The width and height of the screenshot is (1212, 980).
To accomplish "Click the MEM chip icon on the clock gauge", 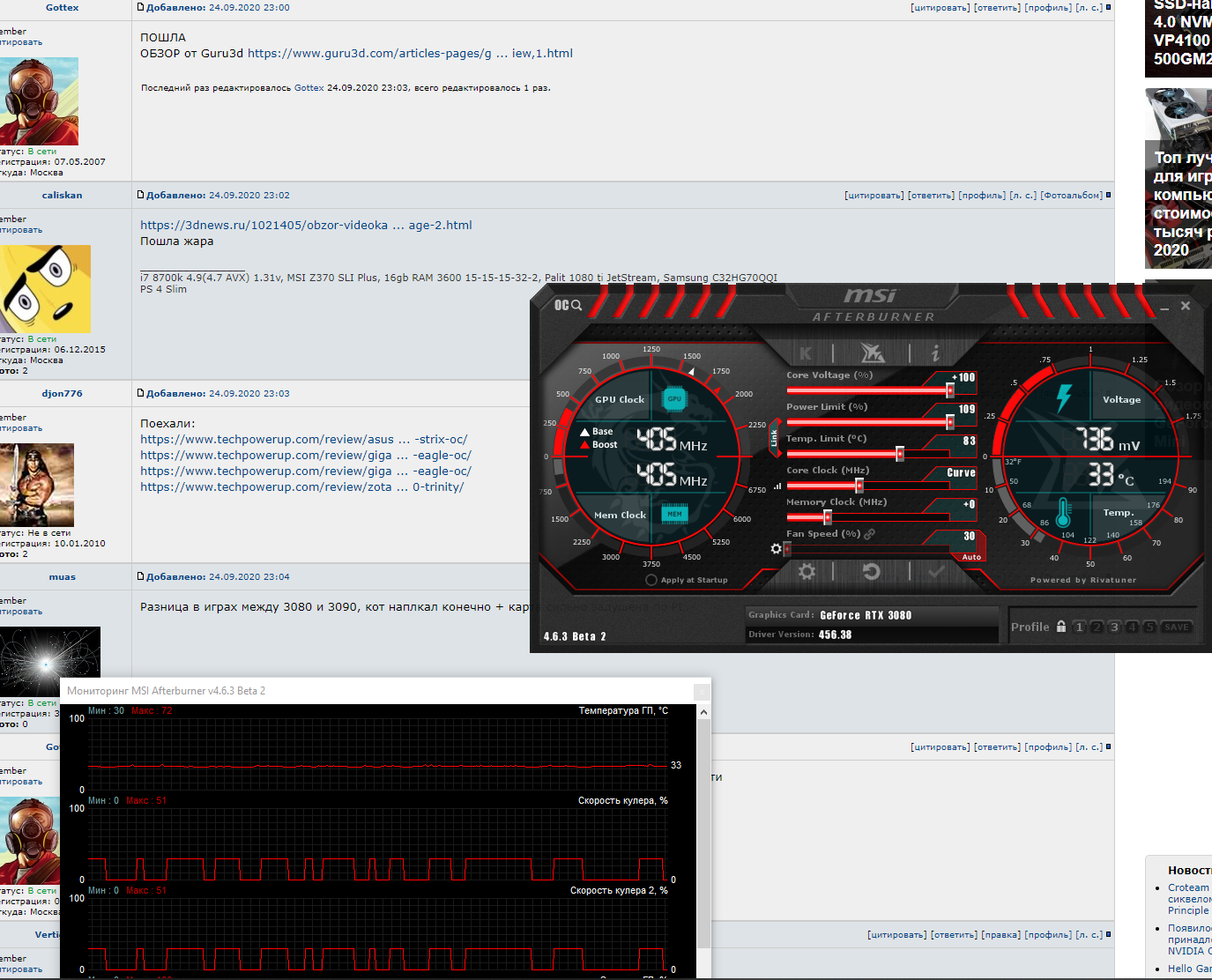I will 674,514.
